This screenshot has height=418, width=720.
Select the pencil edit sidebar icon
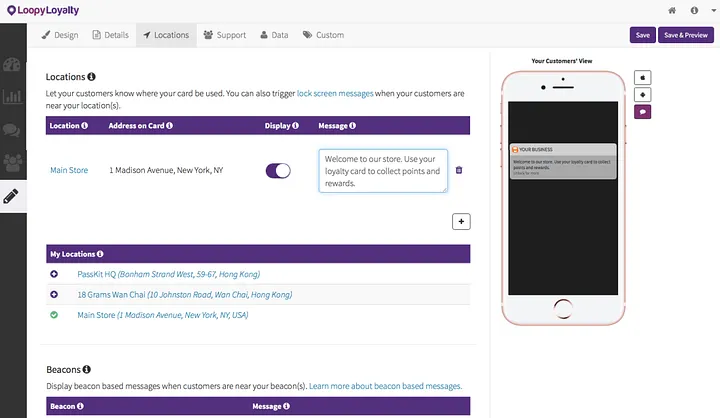(11, 196)
